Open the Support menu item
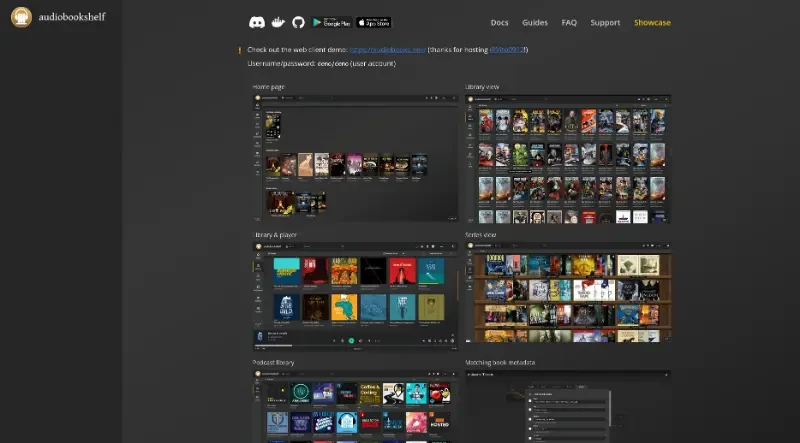 [605, 22]
